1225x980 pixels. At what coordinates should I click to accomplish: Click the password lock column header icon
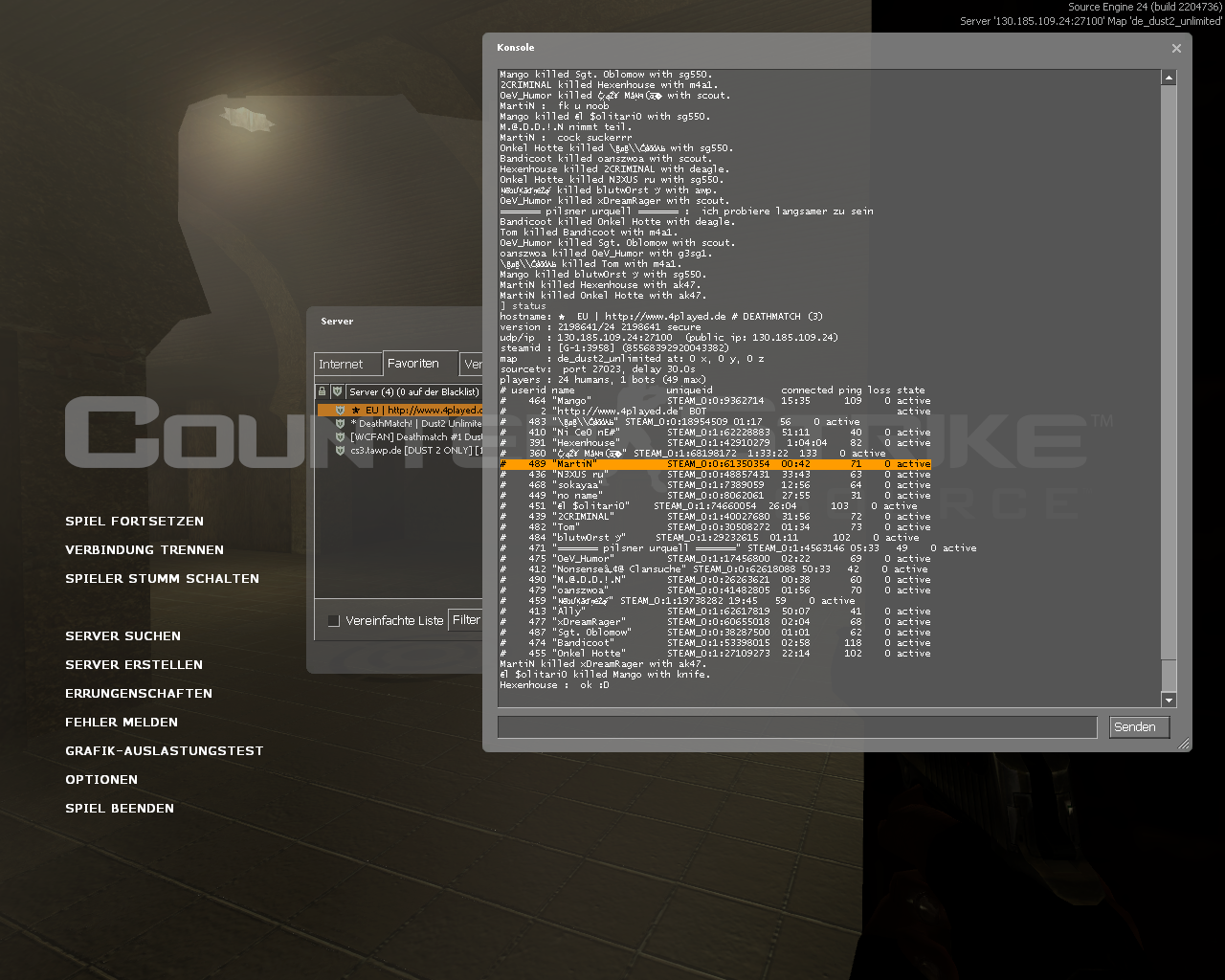[x=323, y=391]
